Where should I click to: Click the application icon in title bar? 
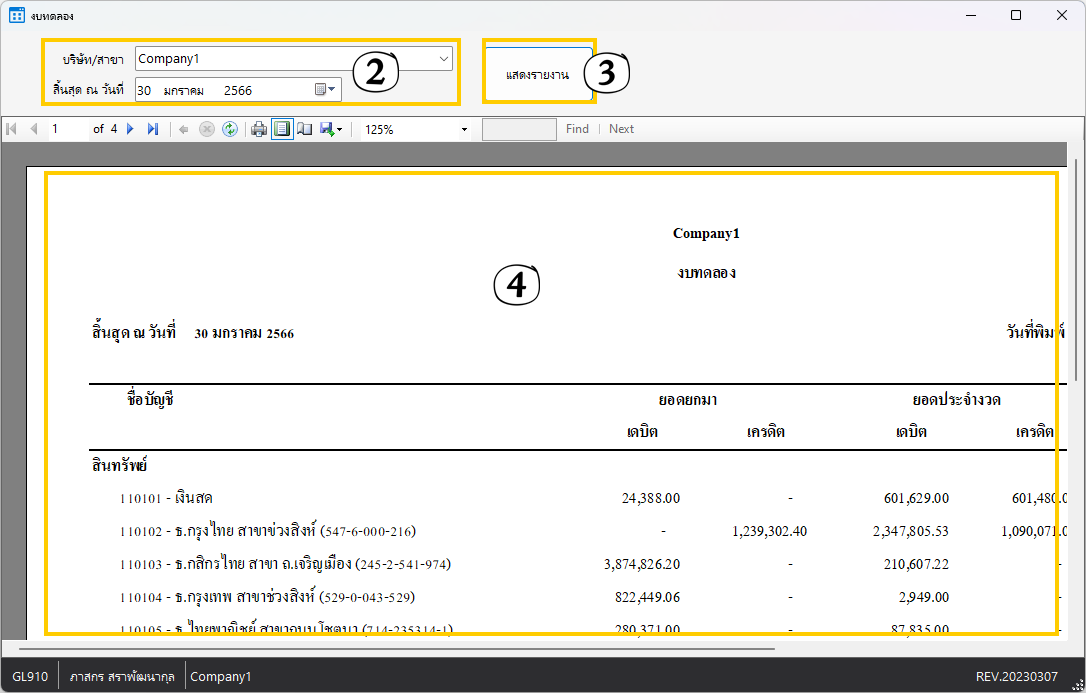(17, 16)
